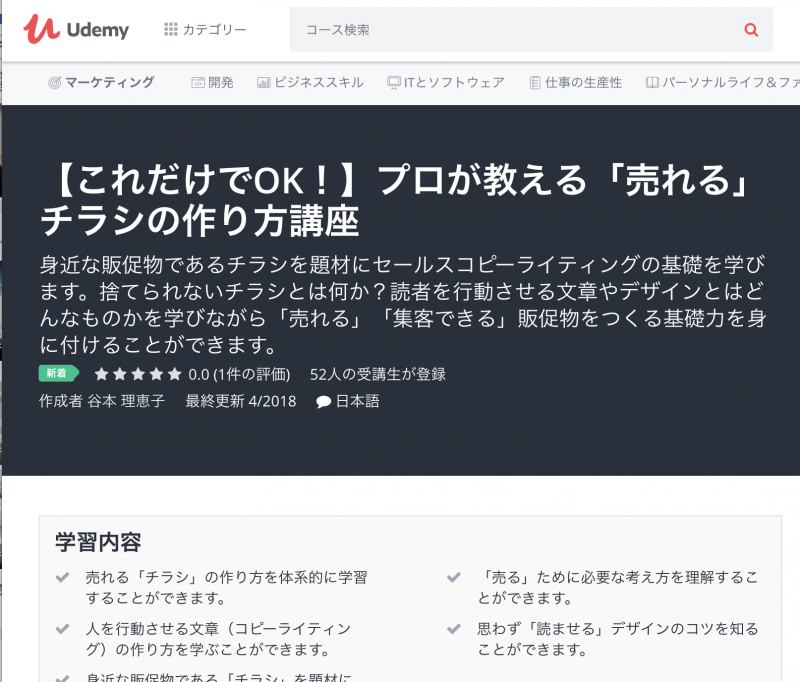Click the green 新着 badge
The image size is (800, 682).
pyautogui.click(x=60, y=374)
